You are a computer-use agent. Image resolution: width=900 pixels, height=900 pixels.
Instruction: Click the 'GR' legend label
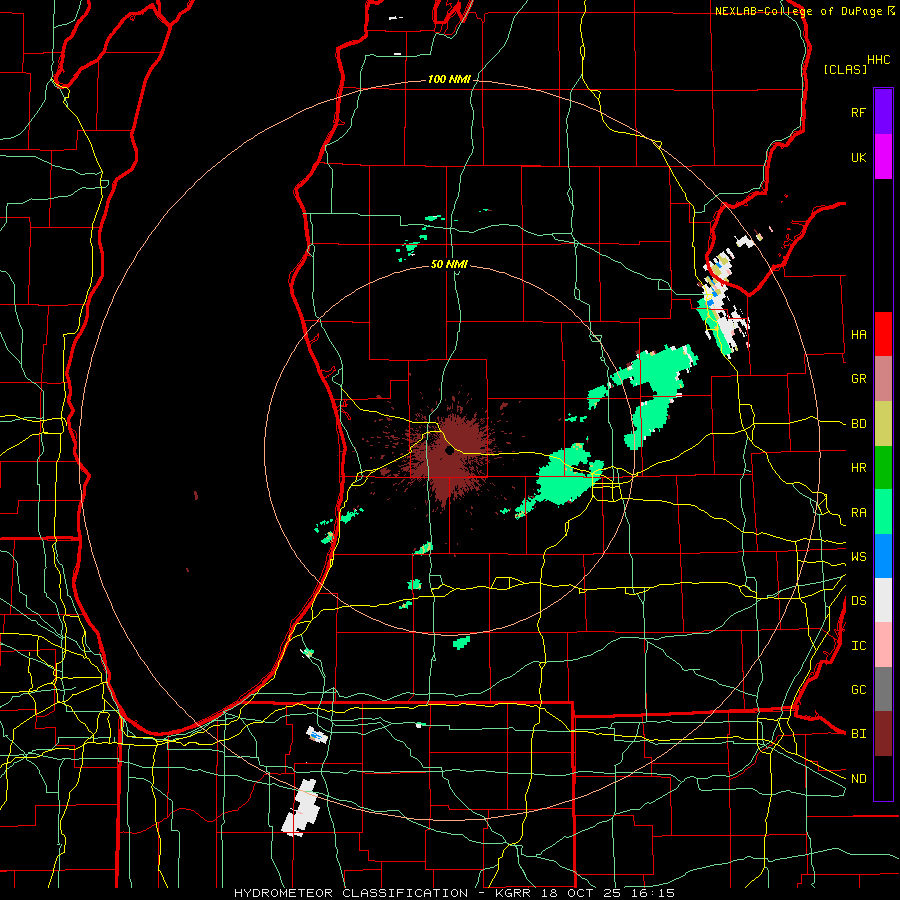click(858, 379)
